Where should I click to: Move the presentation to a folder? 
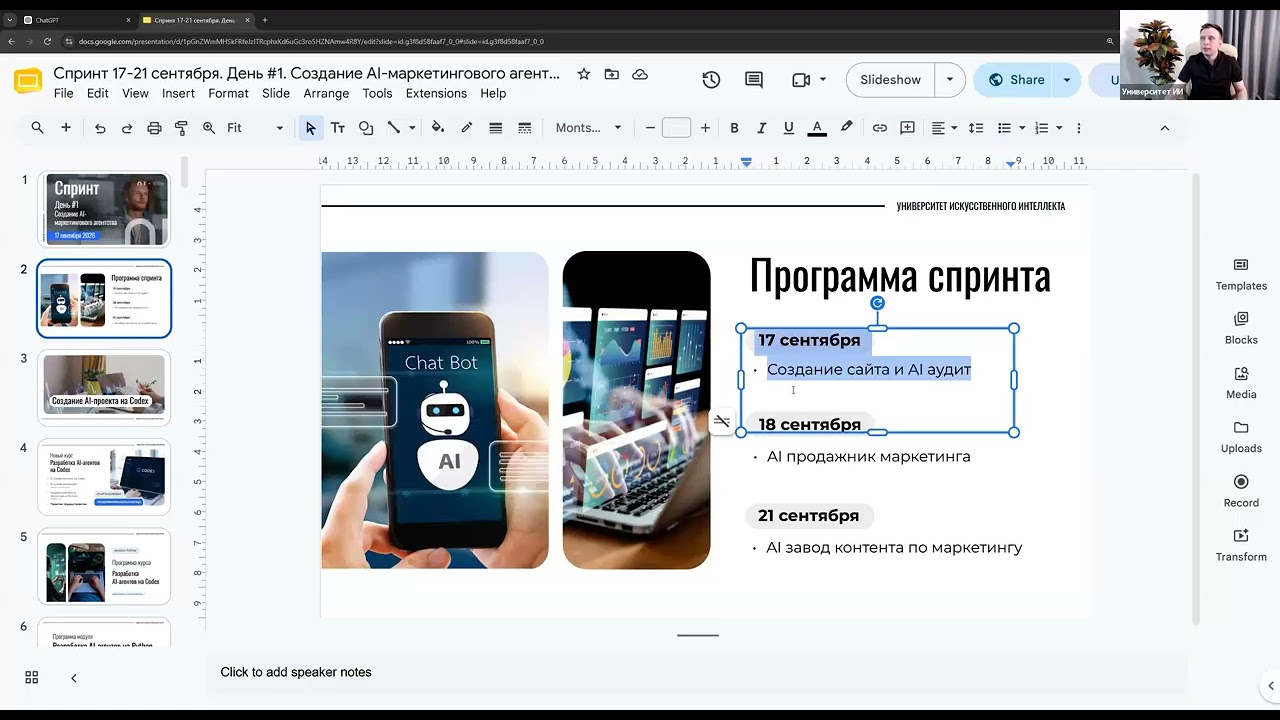click(612, 74)
